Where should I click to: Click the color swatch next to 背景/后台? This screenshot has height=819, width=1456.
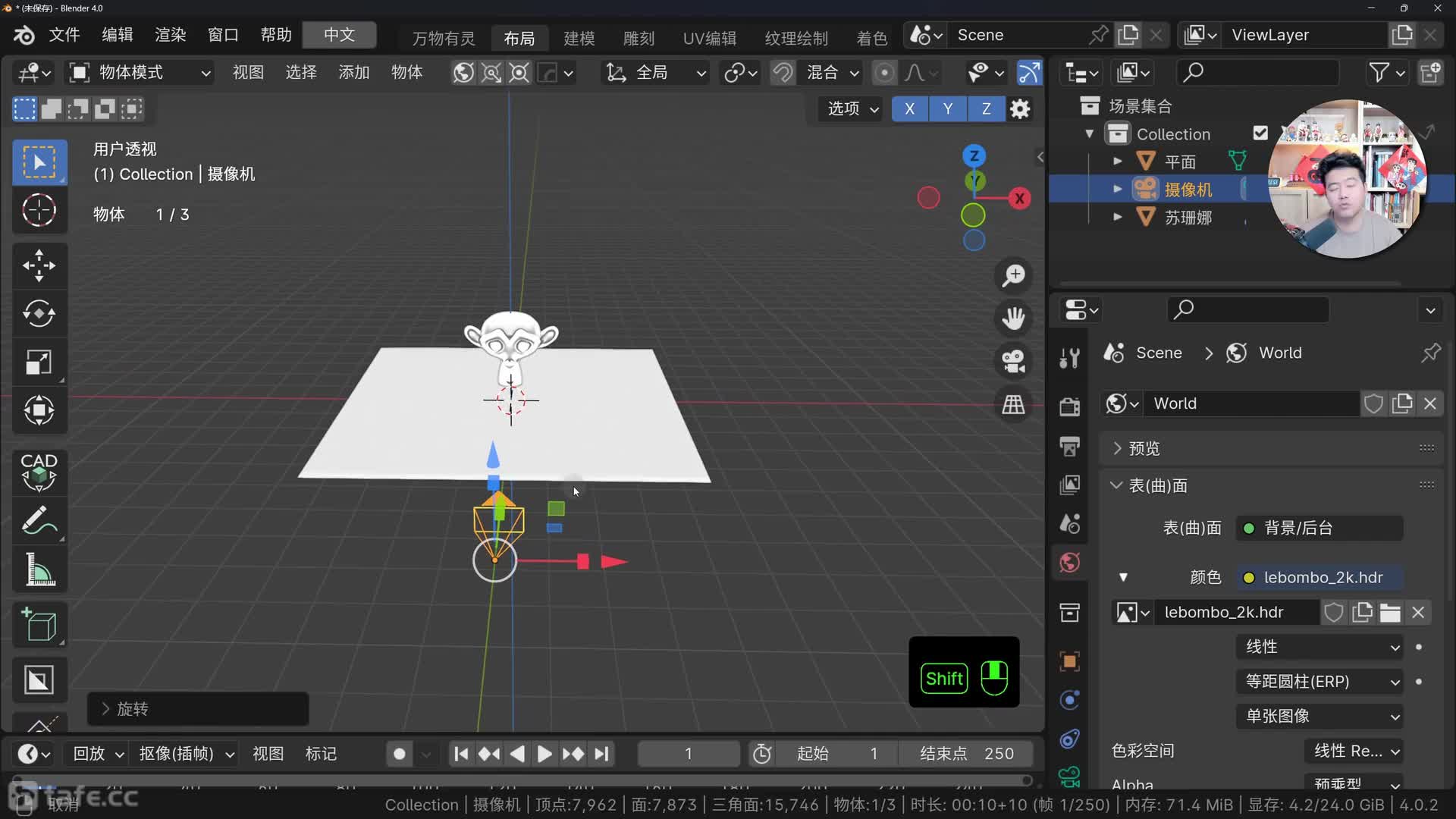[x=1247, y=528]
